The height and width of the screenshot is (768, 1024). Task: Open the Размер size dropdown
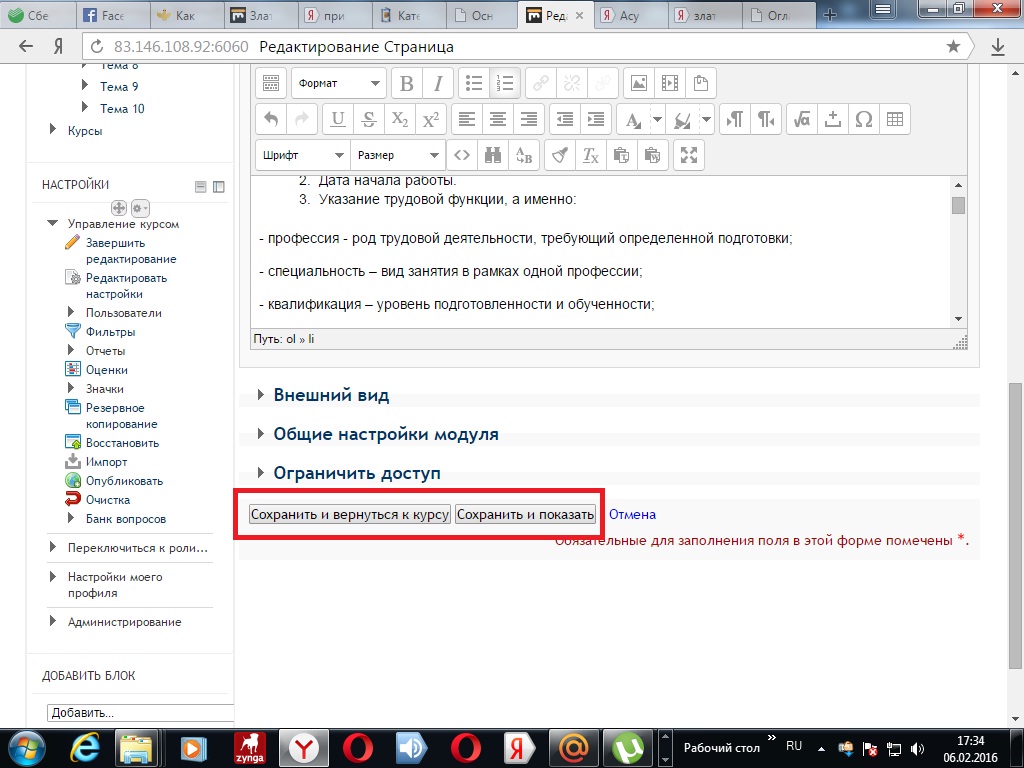pos(398,155)
